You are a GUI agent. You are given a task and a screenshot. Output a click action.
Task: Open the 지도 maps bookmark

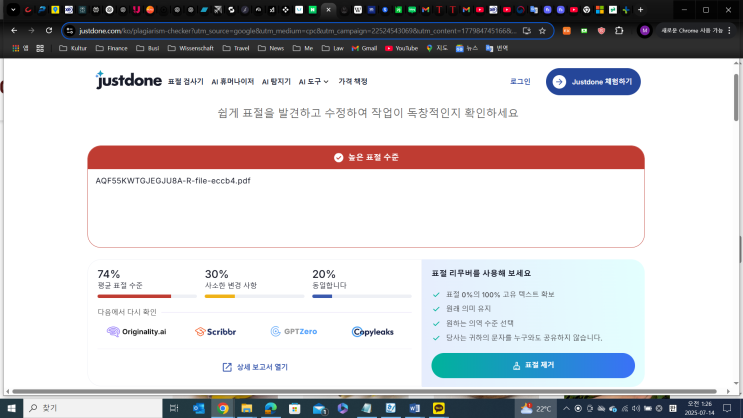tap(437, 48)
